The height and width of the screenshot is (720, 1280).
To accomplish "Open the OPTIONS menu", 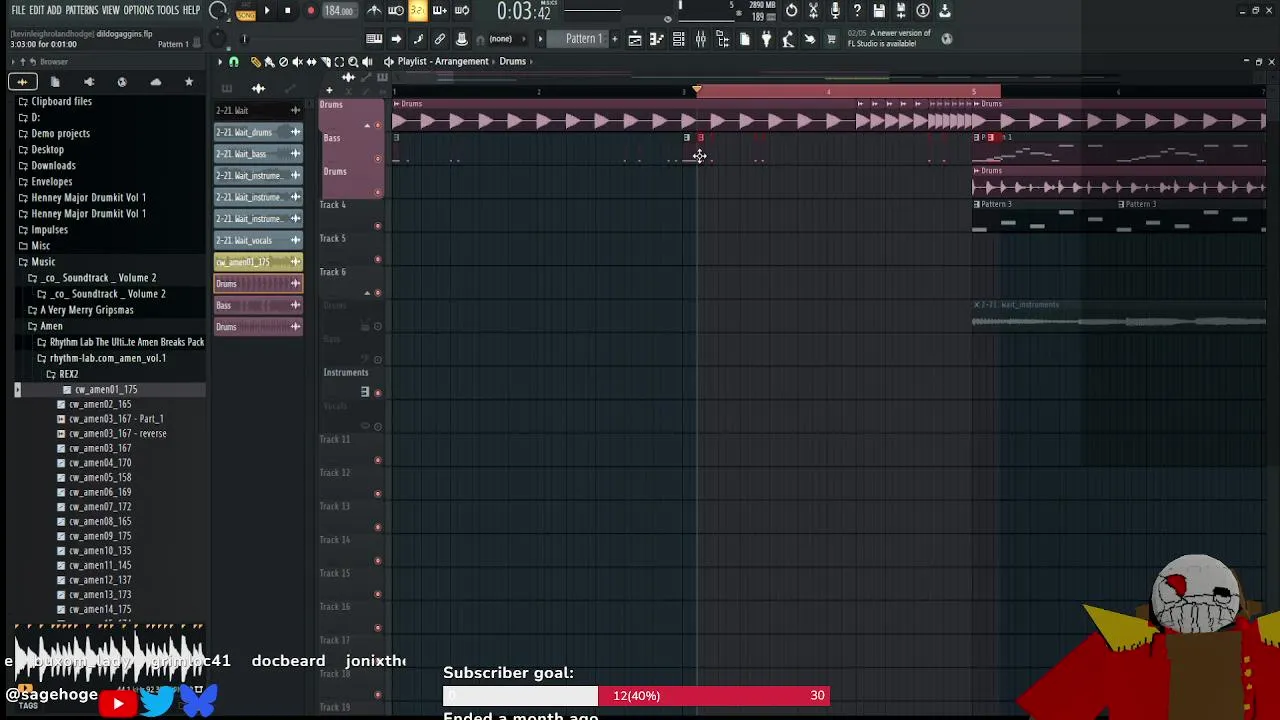I will pos(138,11).
